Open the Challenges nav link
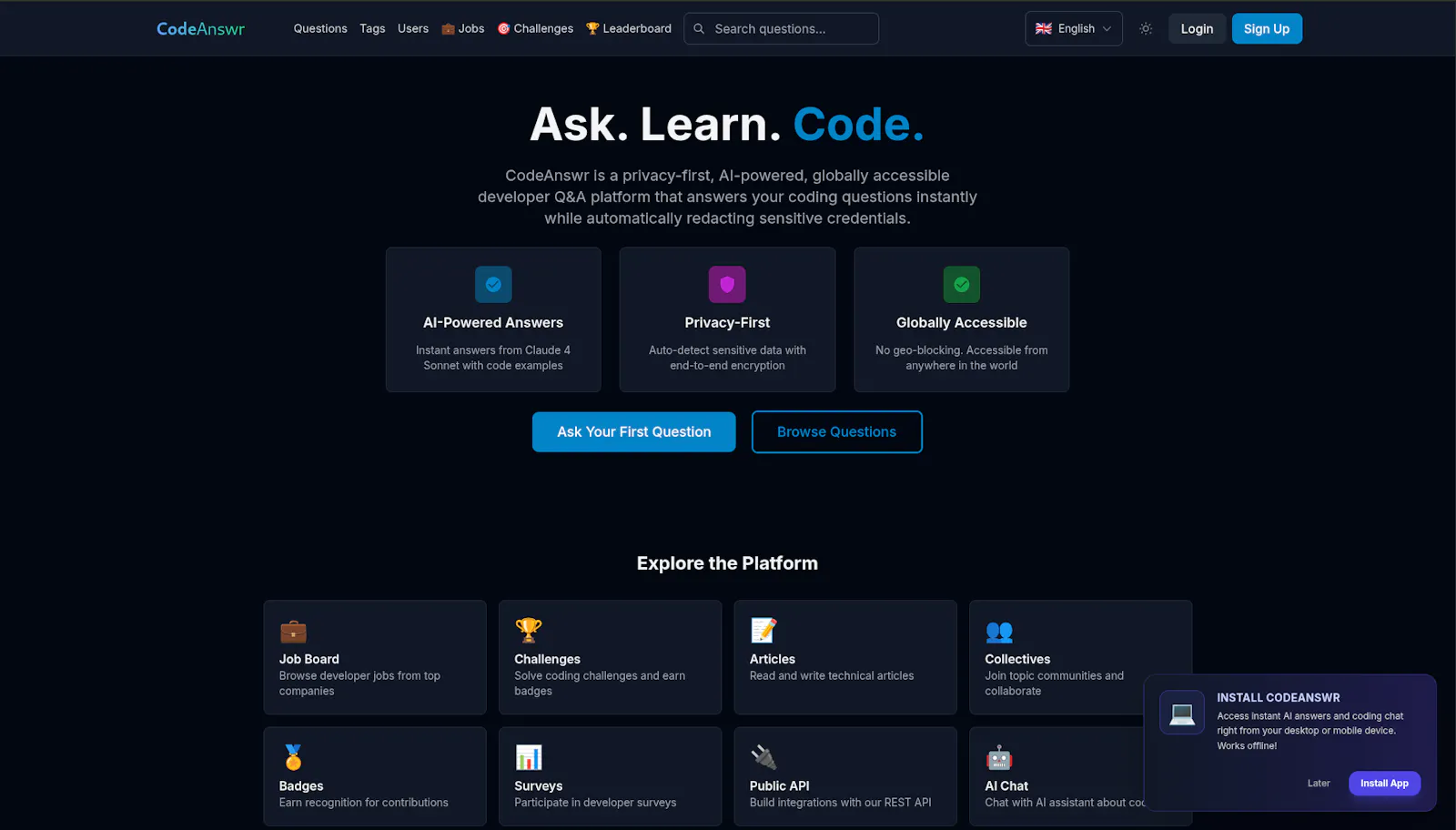1456x830 pixels. pos(535,28)
